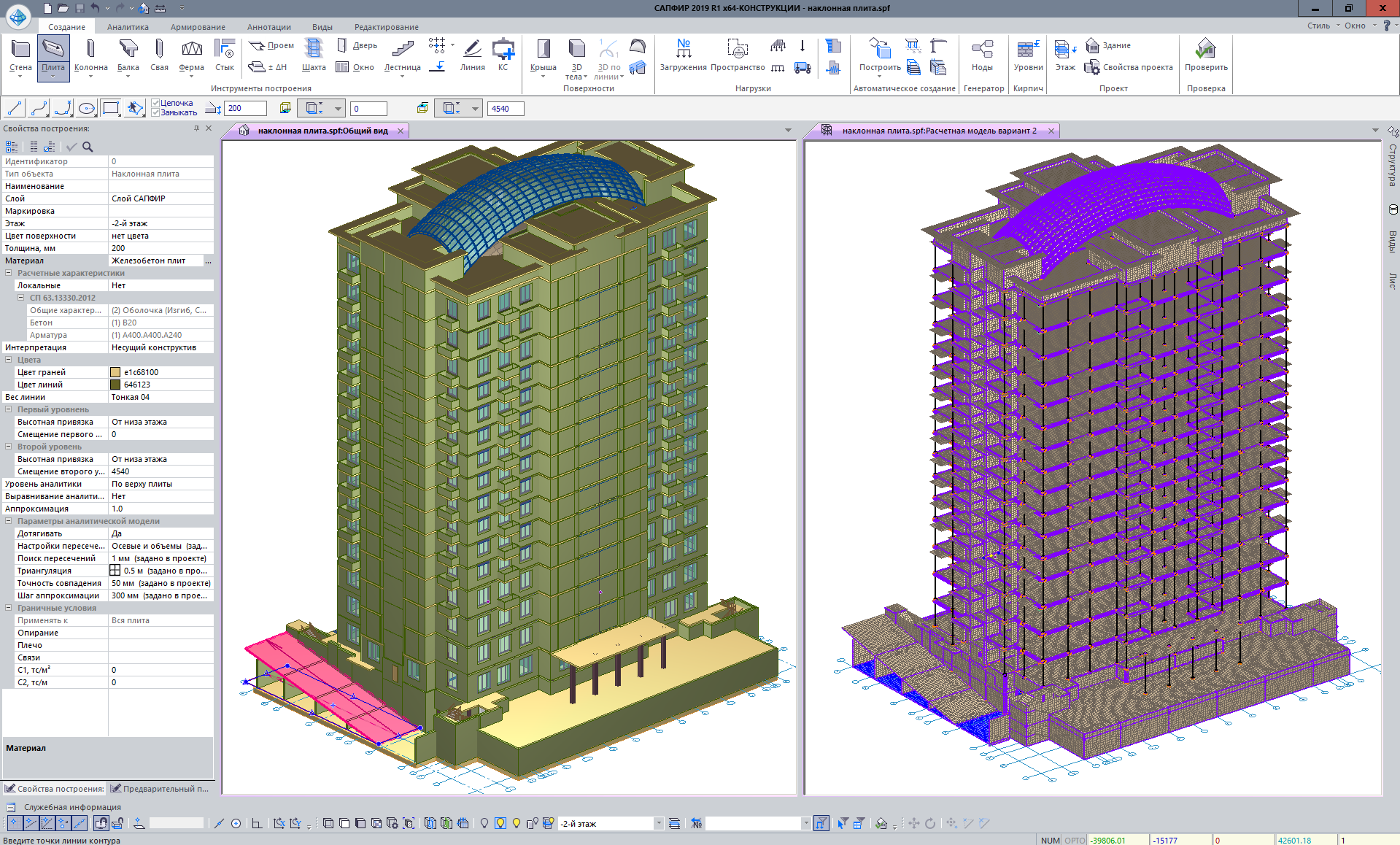Viewport: 1400px width, 845px height.
Task: Run the Проверить (check) command
Action: [x=1205, y=55]
